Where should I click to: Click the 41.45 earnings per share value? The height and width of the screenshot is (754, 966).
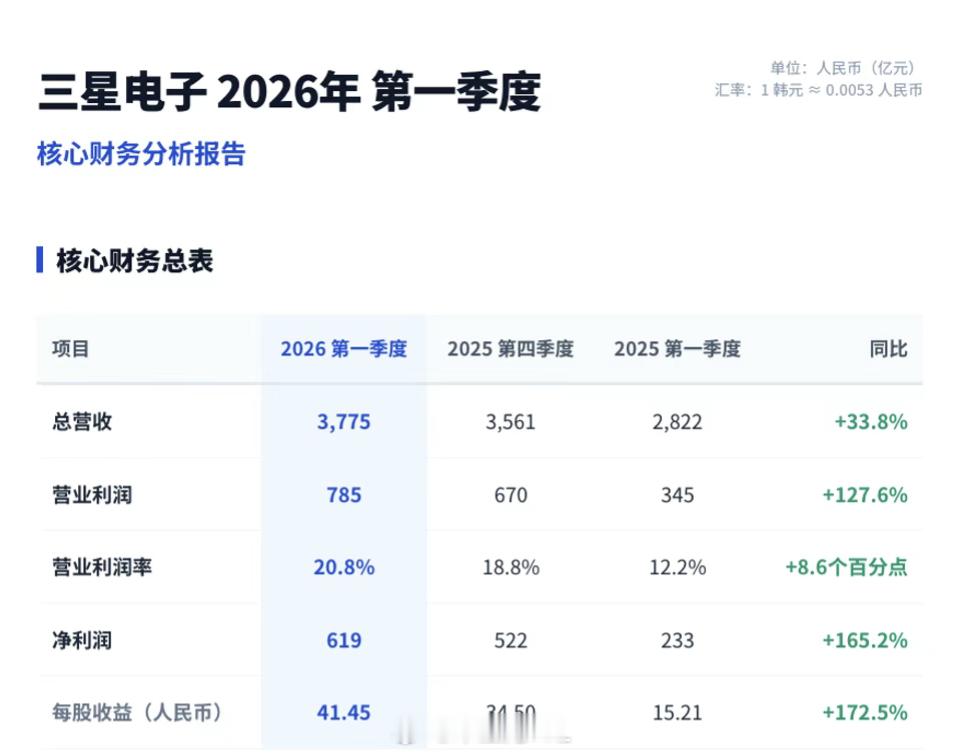[x=344, y=713]
